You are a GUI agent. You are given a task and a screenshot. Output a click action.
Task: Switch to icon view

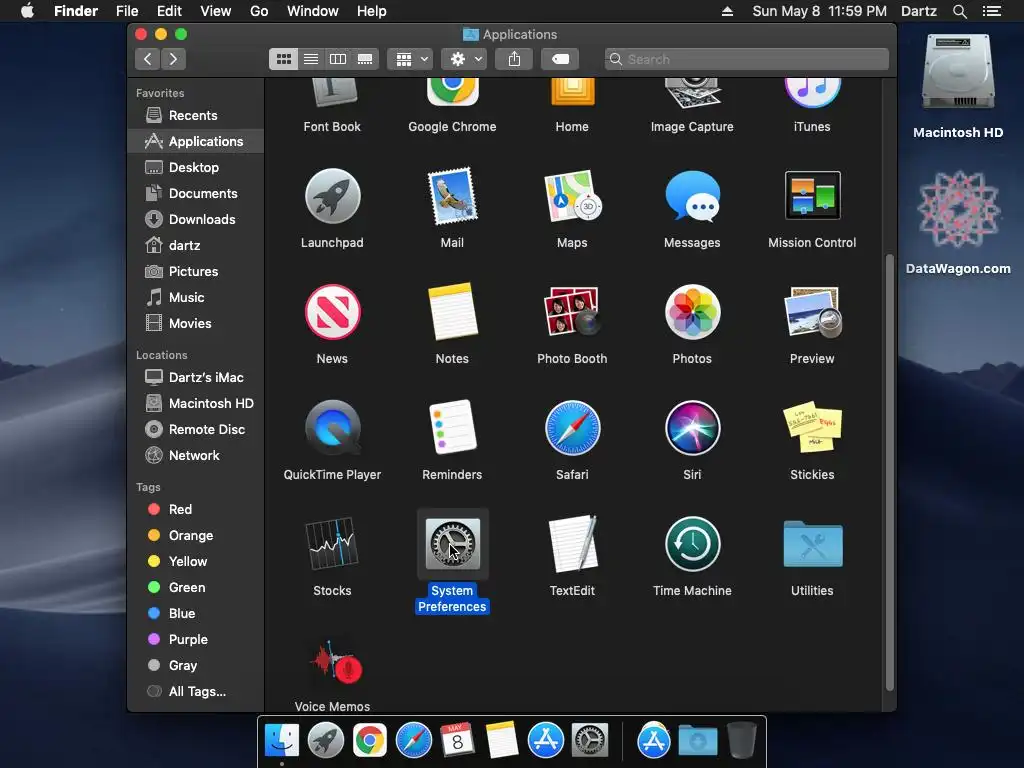283,59
